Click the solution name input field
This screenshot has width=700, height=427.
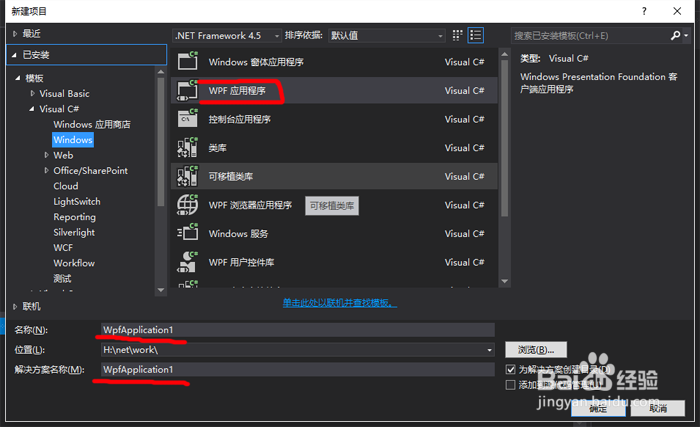pyautogui.click(x=298, y=369)
